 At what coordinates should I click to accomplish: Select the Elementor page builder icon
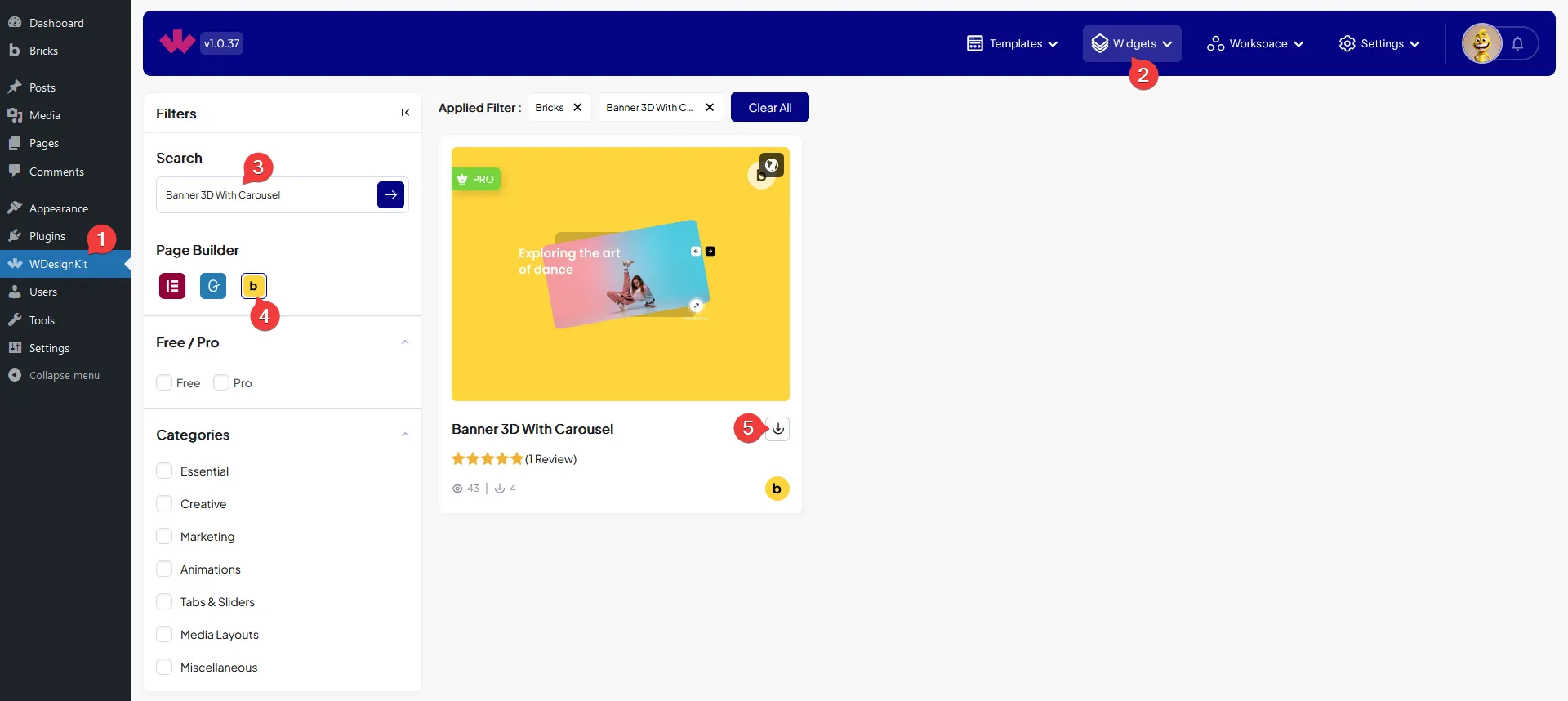(x=172, y=286)
